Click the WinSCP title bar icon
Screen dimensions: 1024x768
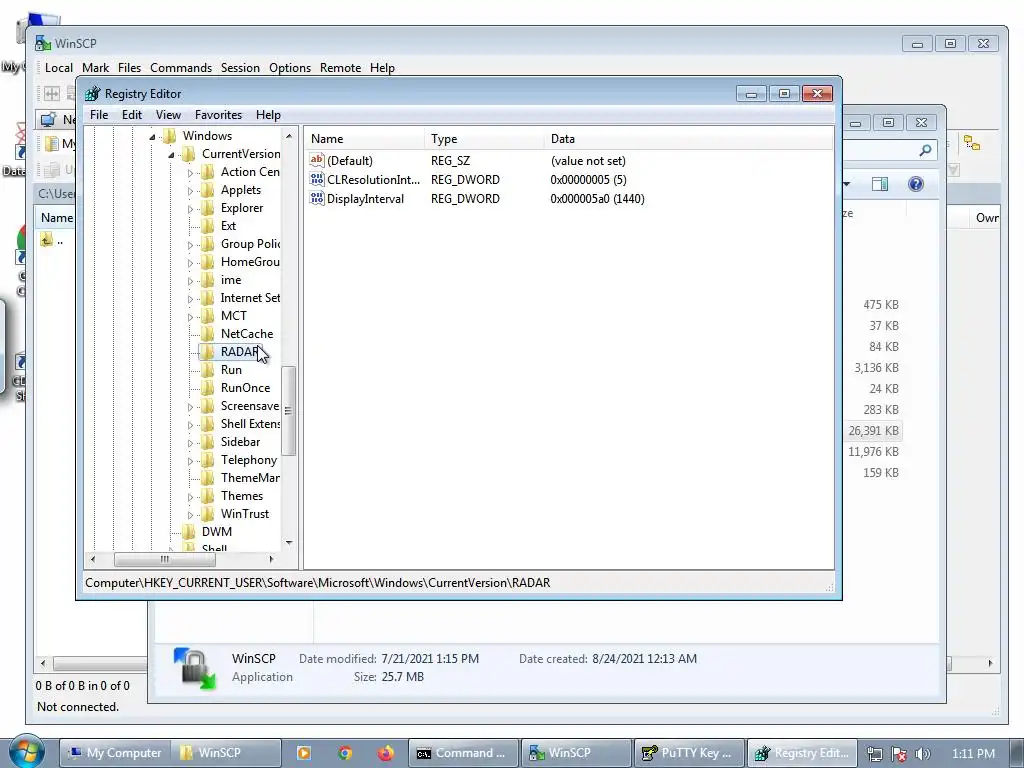[x=43, y=43]
